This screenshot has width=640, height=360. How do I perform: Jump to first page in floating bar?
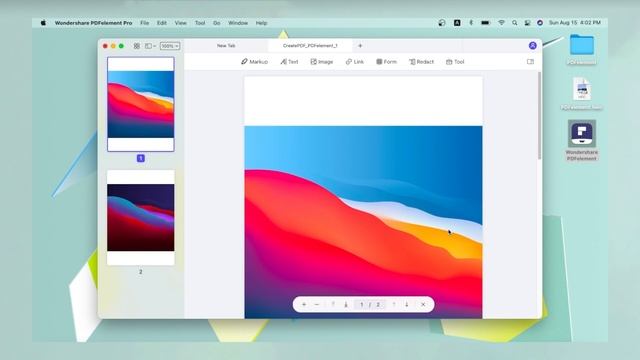pyautogui.click(x=333, y=304)
